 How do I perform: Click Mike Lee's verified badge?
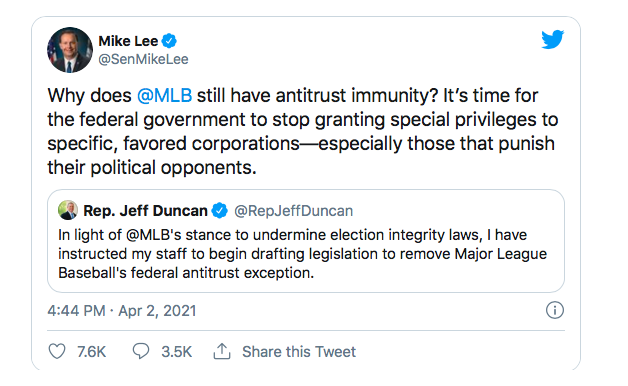point(169,40)
